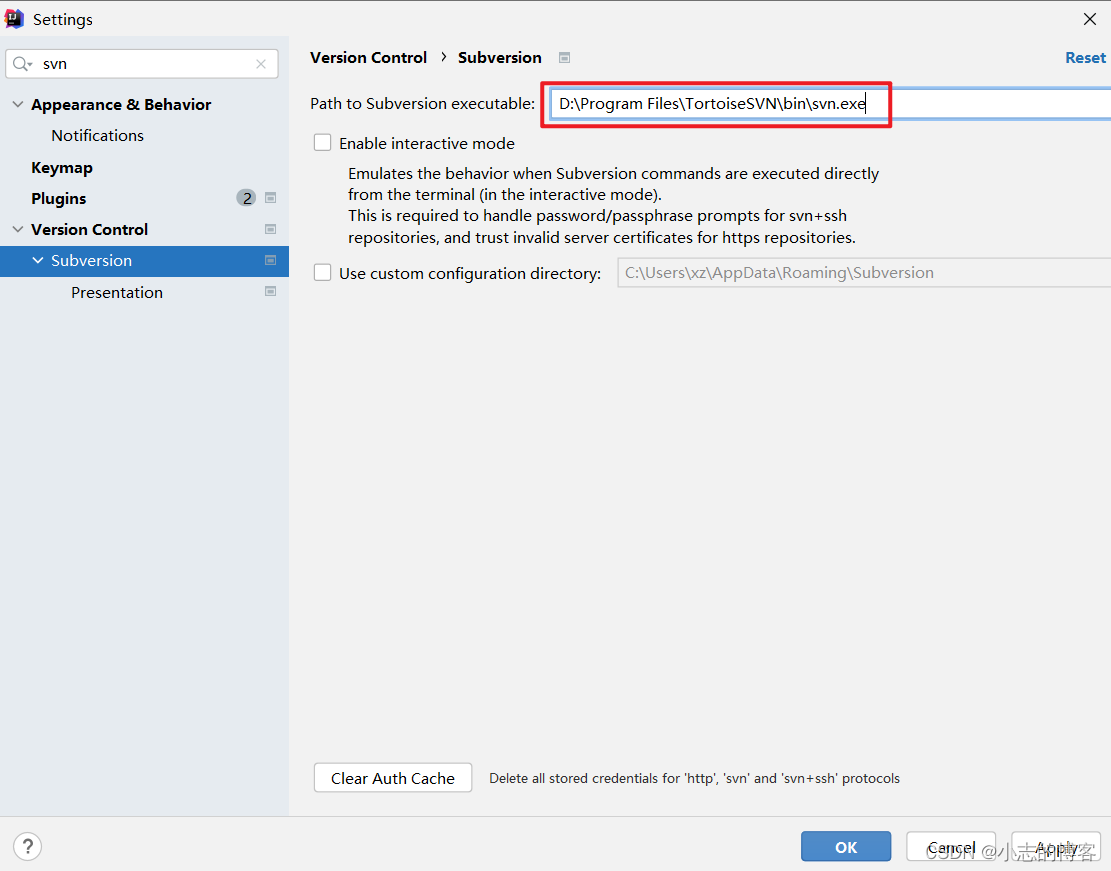Collapse the Appearance & Behavior section
Image resolution: width=1111 pixels, height=871 pixels.
(17, 104)
